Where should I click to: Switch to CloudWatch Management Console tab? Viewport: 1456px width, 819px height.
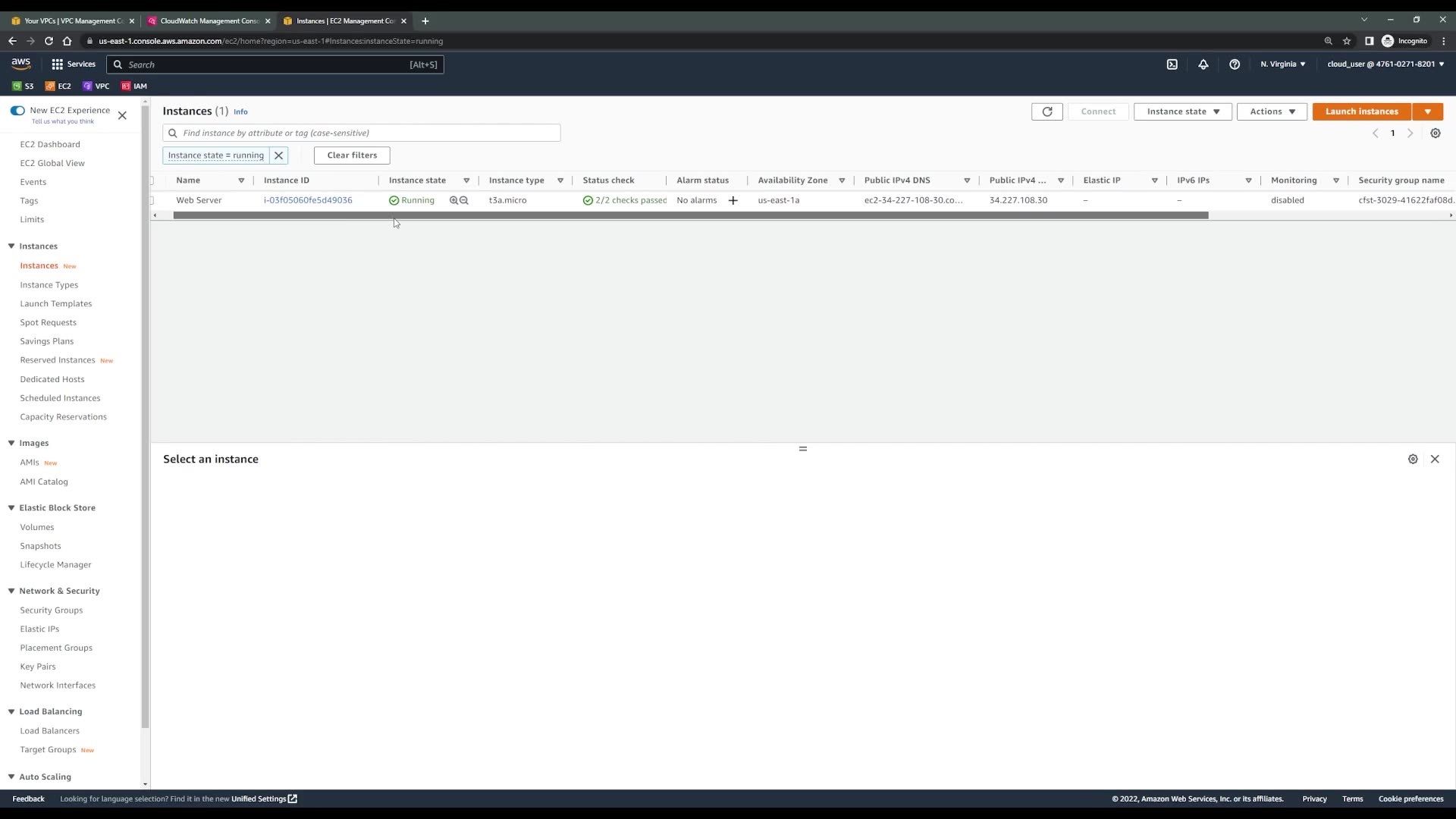click(209, 21)
